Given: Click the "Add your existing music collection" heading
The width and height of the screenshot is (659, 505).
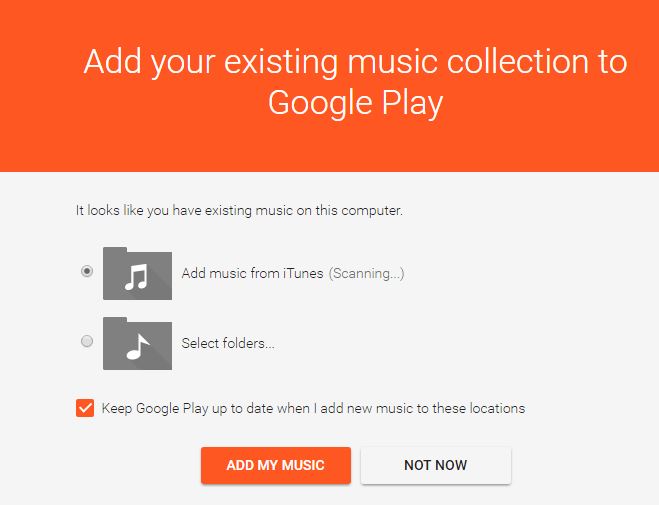Looking at the screenshot, I should tap(355, 61).
